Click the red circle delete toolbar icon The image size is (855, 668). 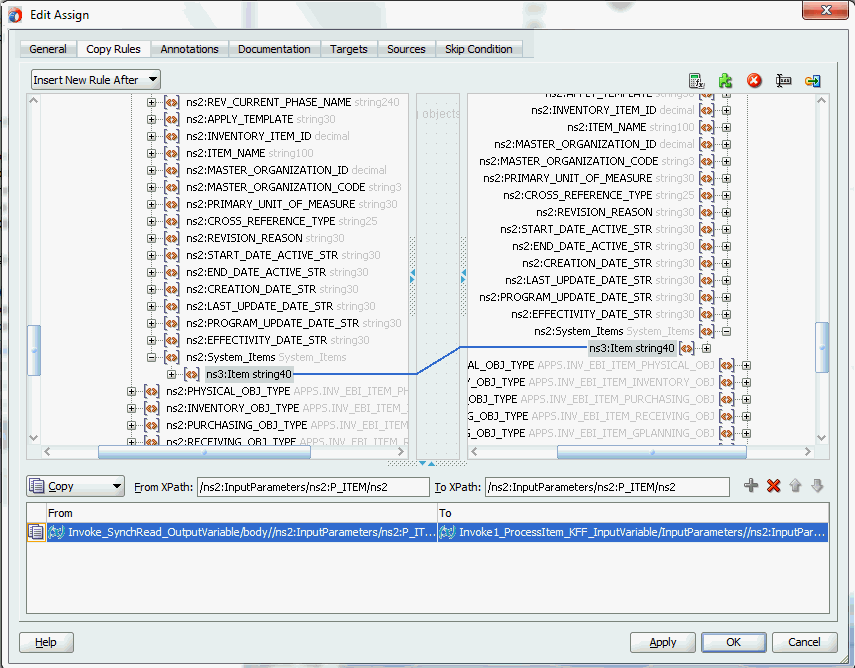click(x=754, y=81)
